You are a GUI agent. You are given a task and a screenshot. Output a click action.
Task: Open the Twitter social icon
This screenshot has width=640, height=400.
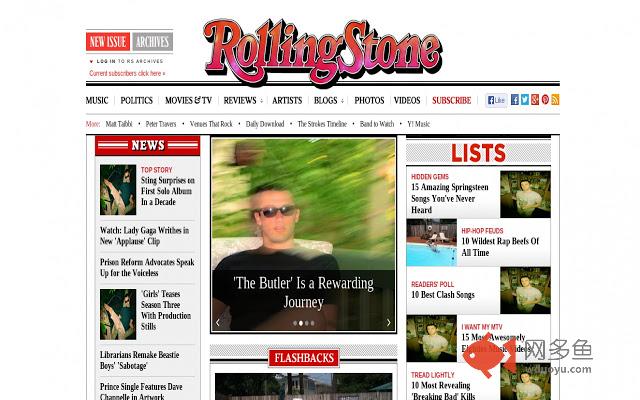[x=525, y=100]
